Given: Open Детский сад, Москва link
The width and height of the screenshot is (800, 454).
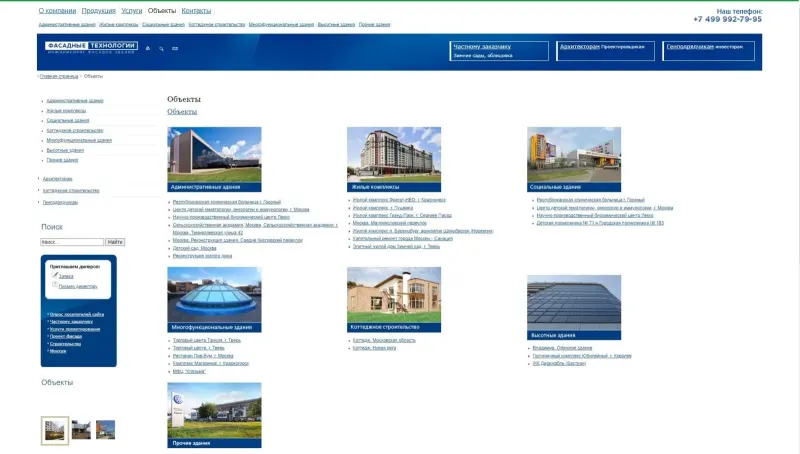Looking at the screenshot, I should [194, 248].
